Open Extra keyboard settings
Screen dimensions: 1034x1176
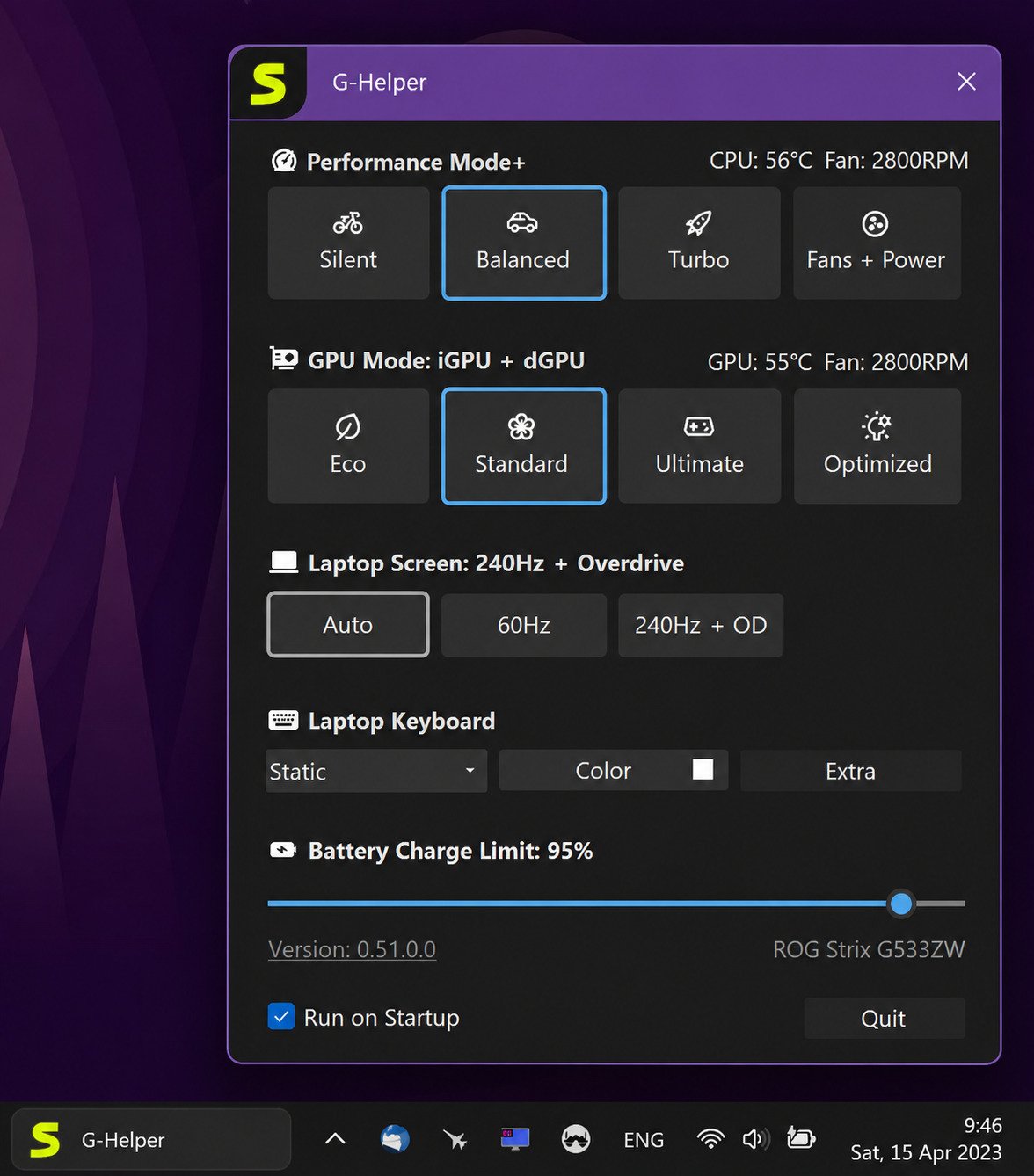pos(850,771)
